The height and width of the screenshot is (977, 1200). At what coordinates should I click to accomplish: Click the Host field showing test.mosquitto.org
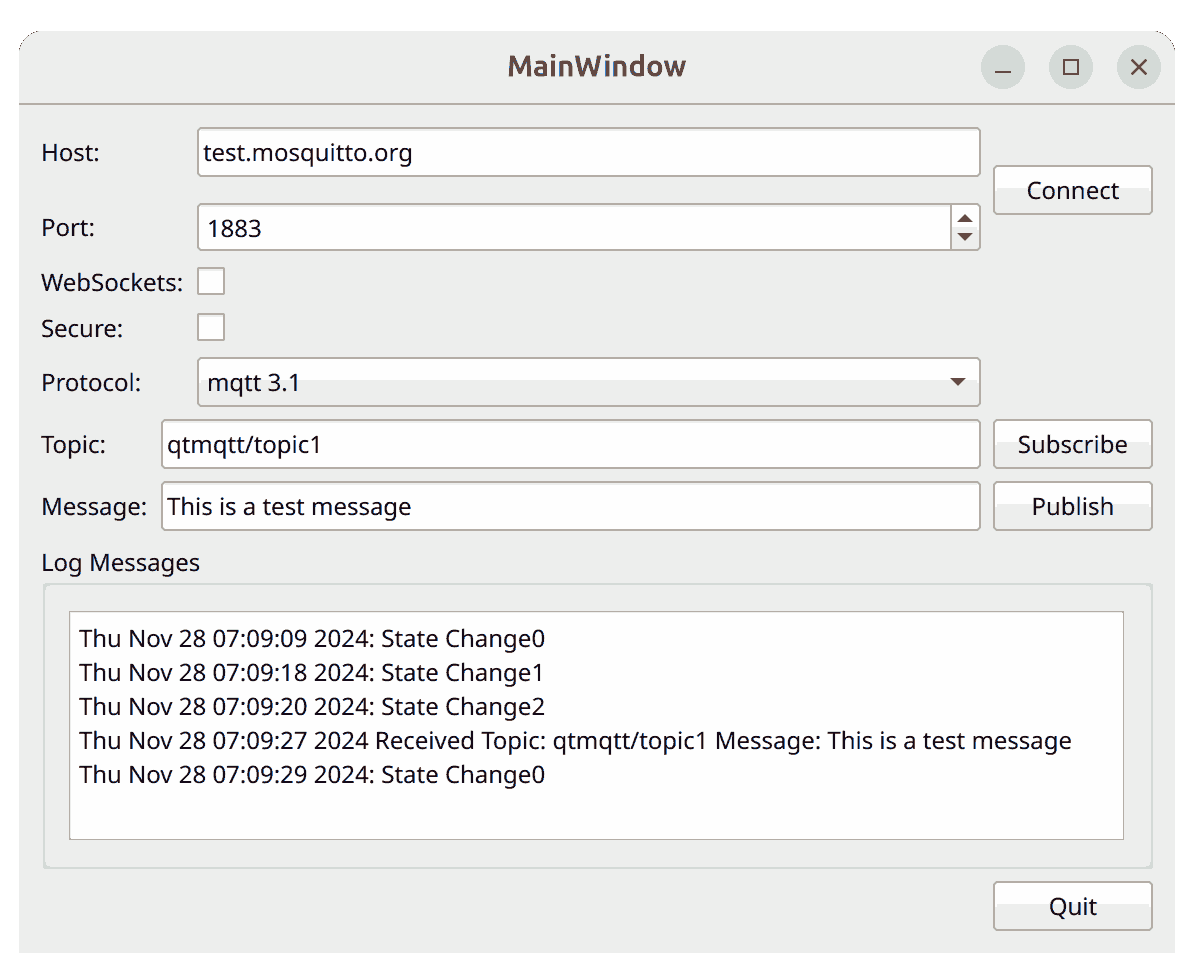[x=589, y=152]
